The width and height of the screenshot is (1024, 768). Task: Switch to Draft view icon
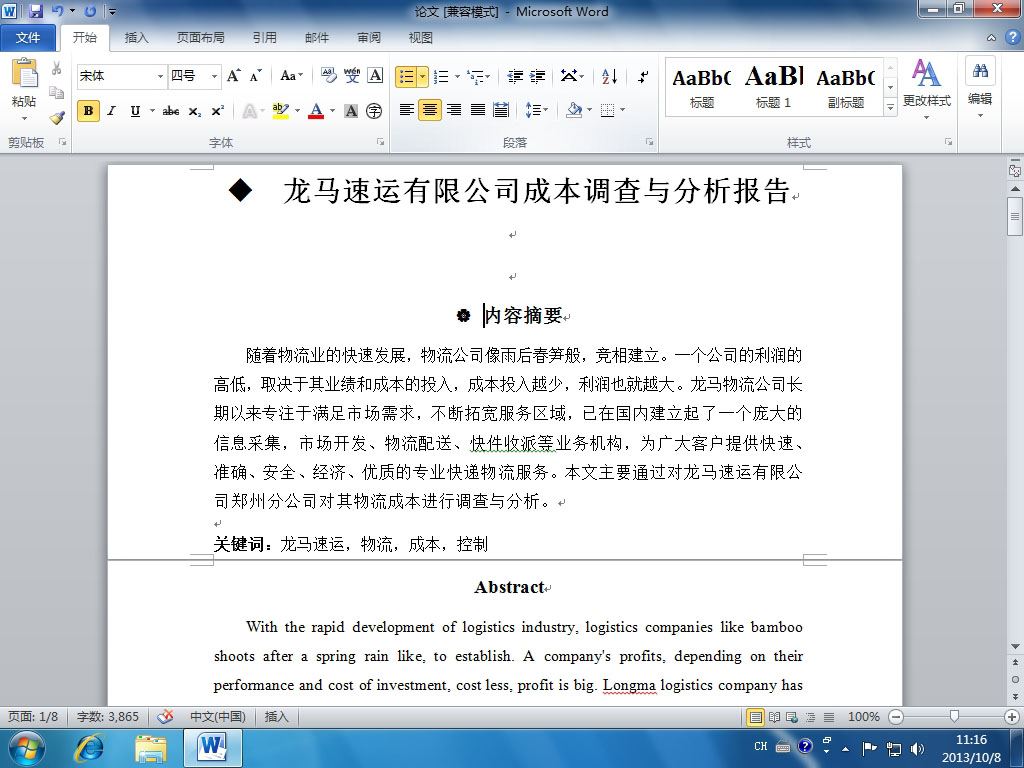coord(829,717)
